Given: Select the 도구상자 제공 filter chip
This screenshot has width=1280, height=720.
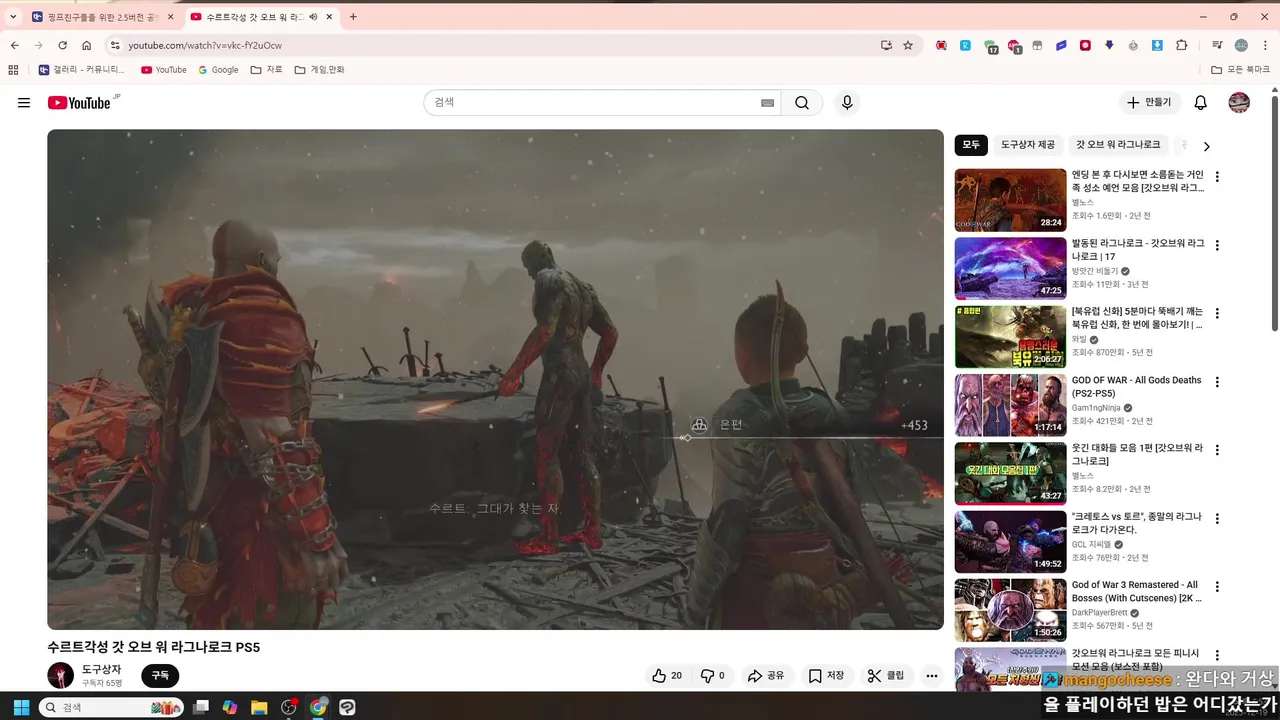Looking at the screenshot, I should point(1028,145).
